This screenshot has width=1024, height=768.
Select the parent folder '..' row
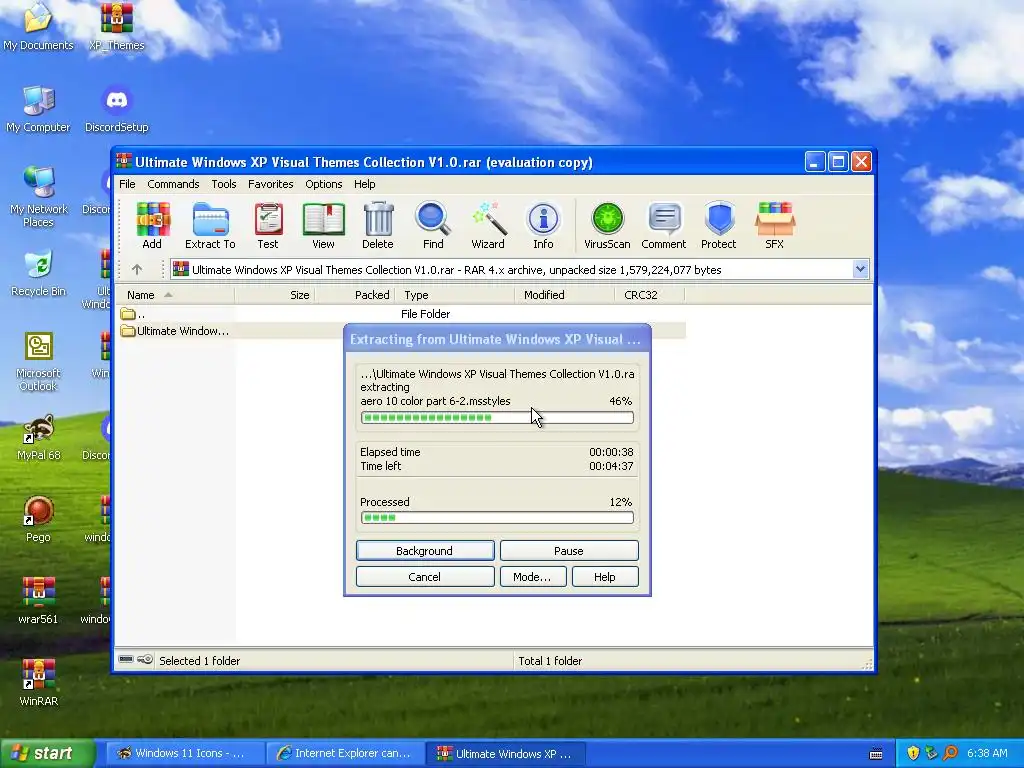401,314
